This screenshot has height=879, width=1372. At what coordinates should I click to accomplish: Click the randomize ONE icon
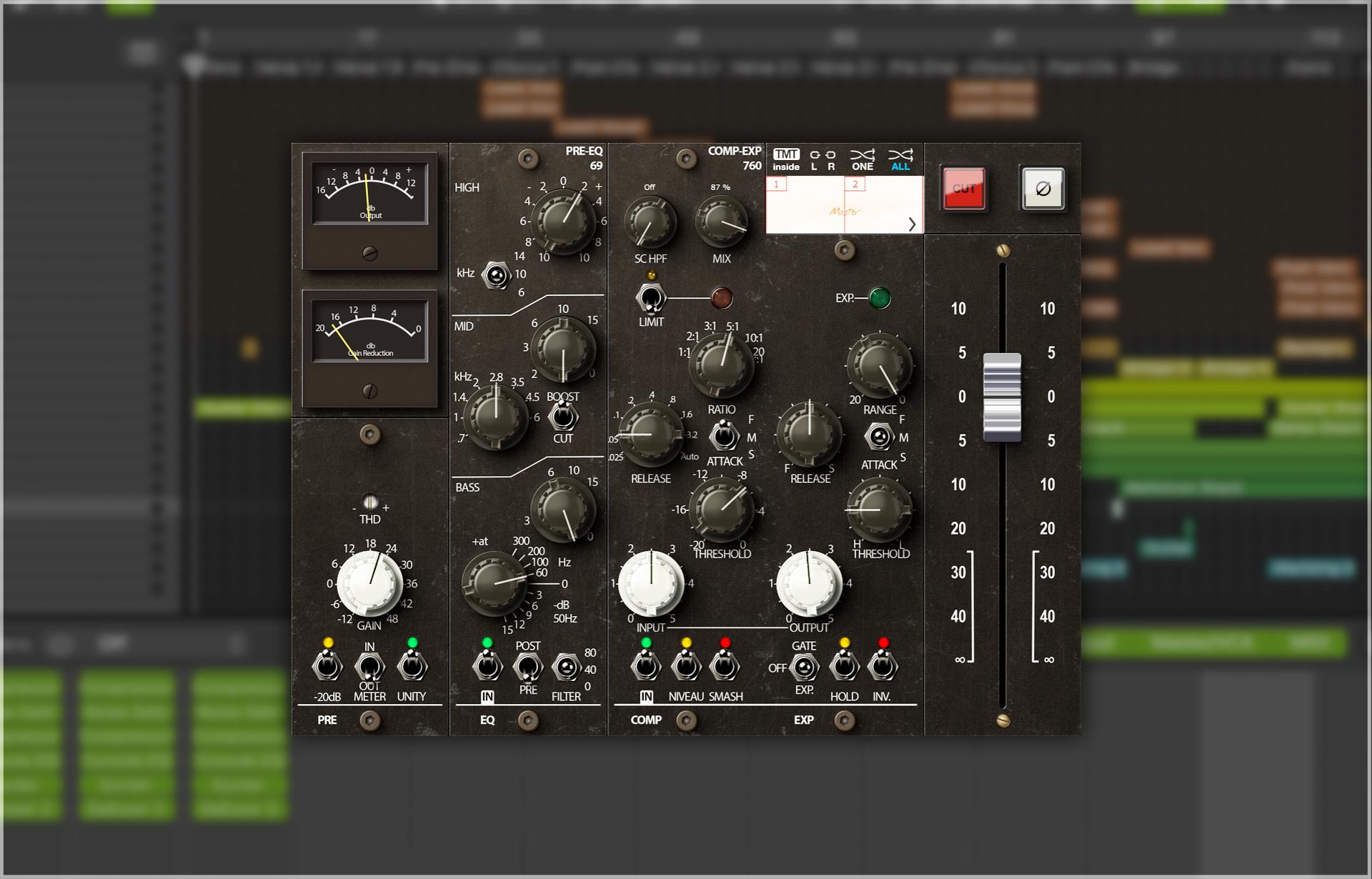pos(863,159)
